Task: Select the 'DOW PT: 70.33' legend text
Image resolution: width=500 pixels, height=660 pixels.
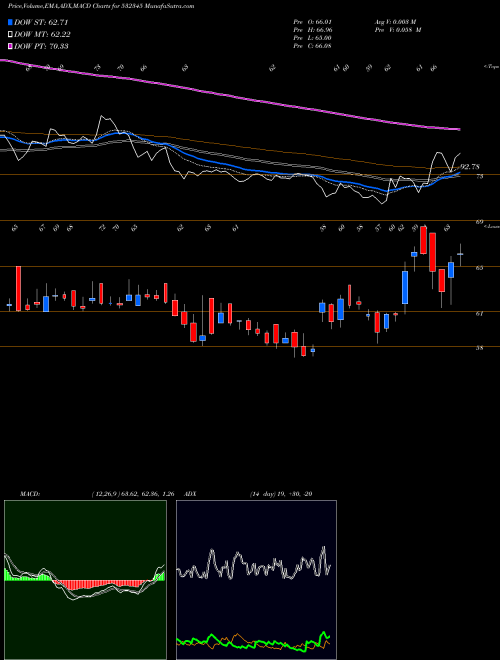Action: [41, 46]
